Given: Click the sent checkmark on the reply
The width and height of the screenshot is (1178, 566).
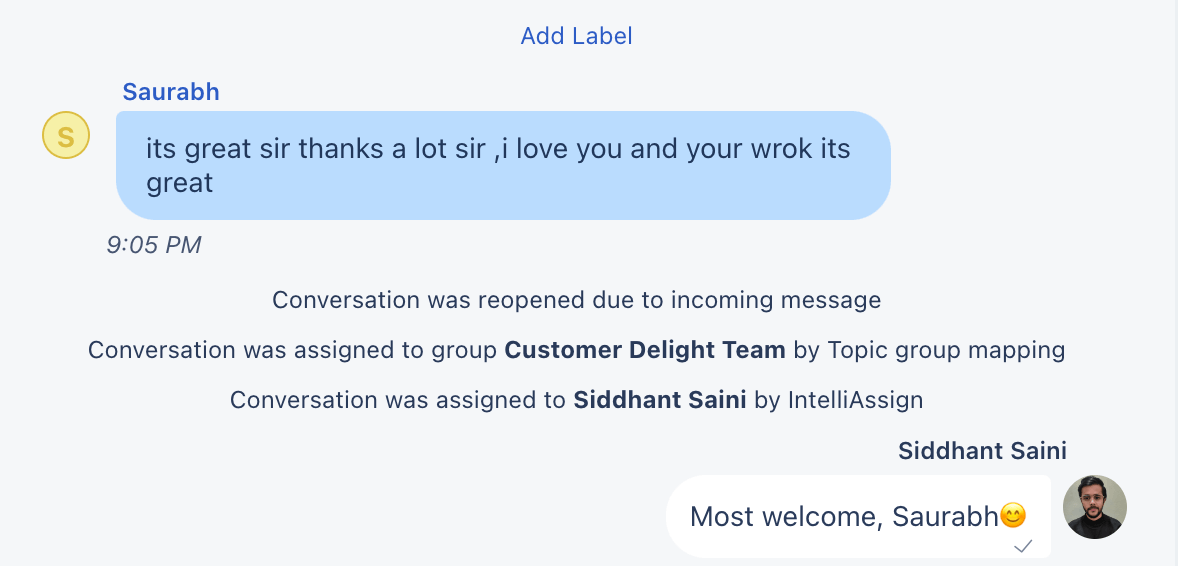Looking at the screenshot, I should click(1023, 546).
